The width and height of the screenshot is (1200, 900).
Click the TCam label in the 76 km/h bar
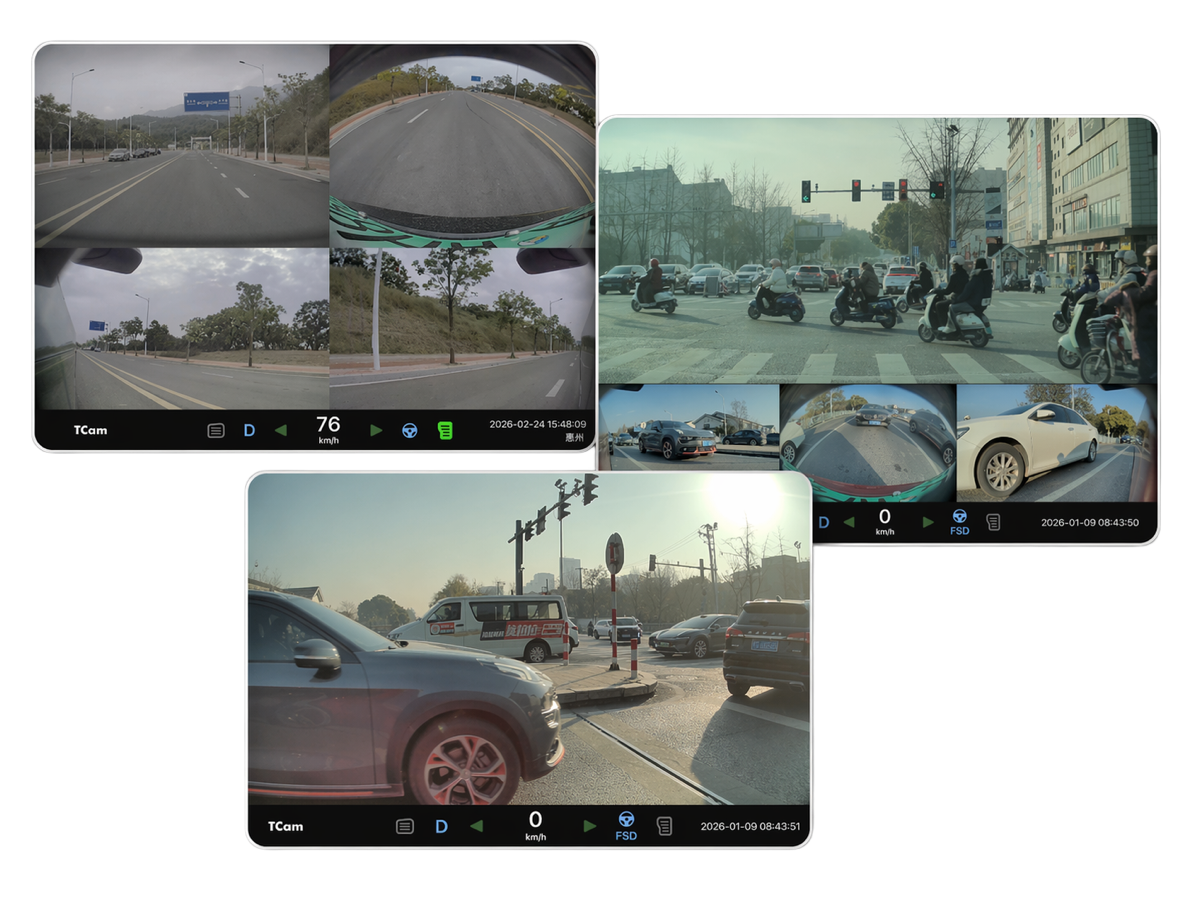point(90,430)
